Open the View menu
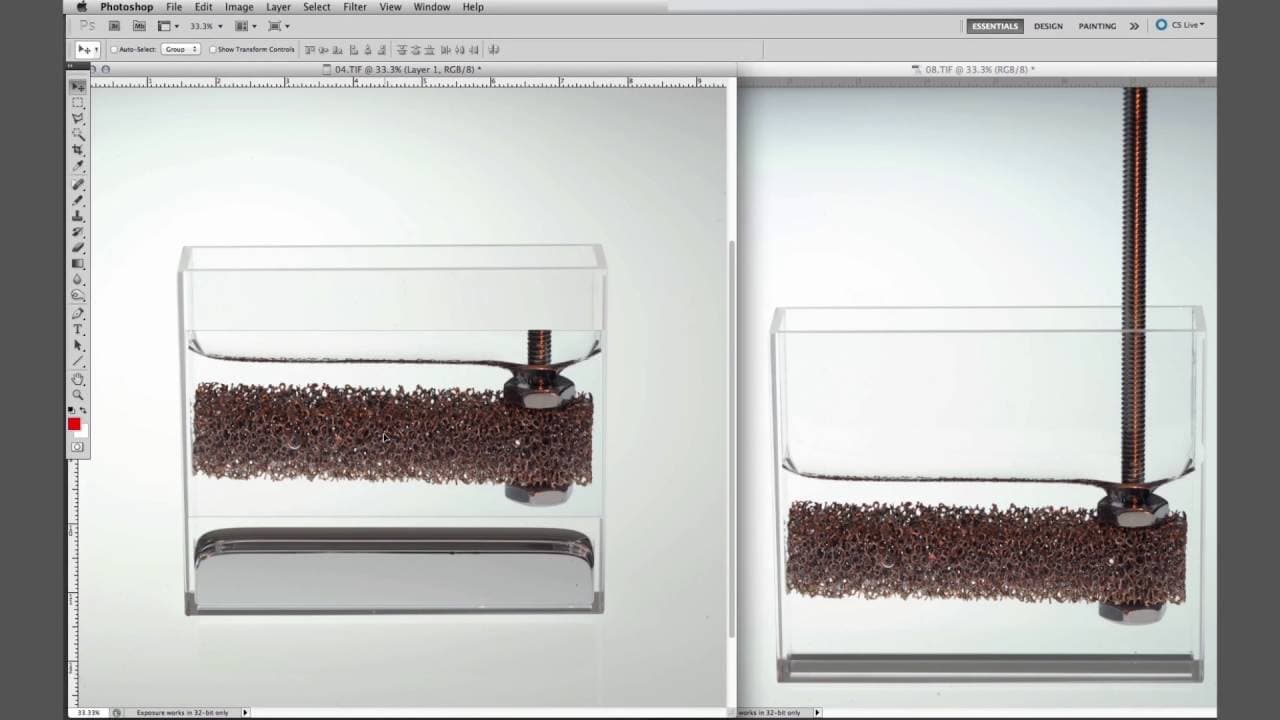The image size is (1280, 720). coord(390,7)
